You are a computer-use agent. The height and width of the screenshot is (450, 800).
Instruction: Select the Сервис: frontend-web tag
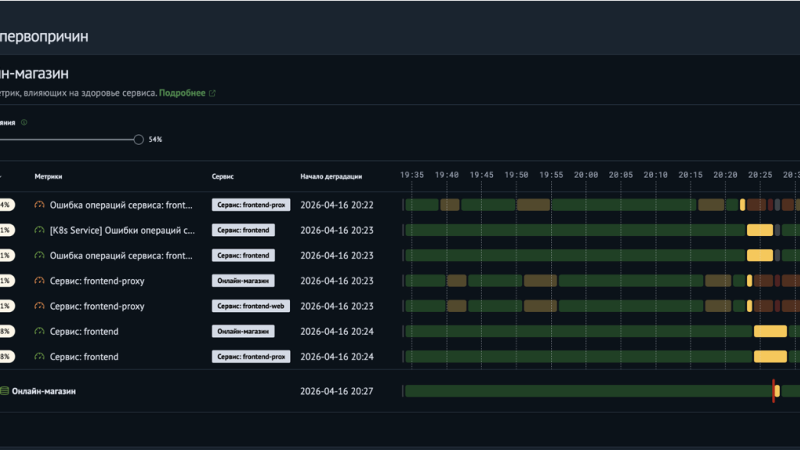pyautogui.click(x=251, y=306)
